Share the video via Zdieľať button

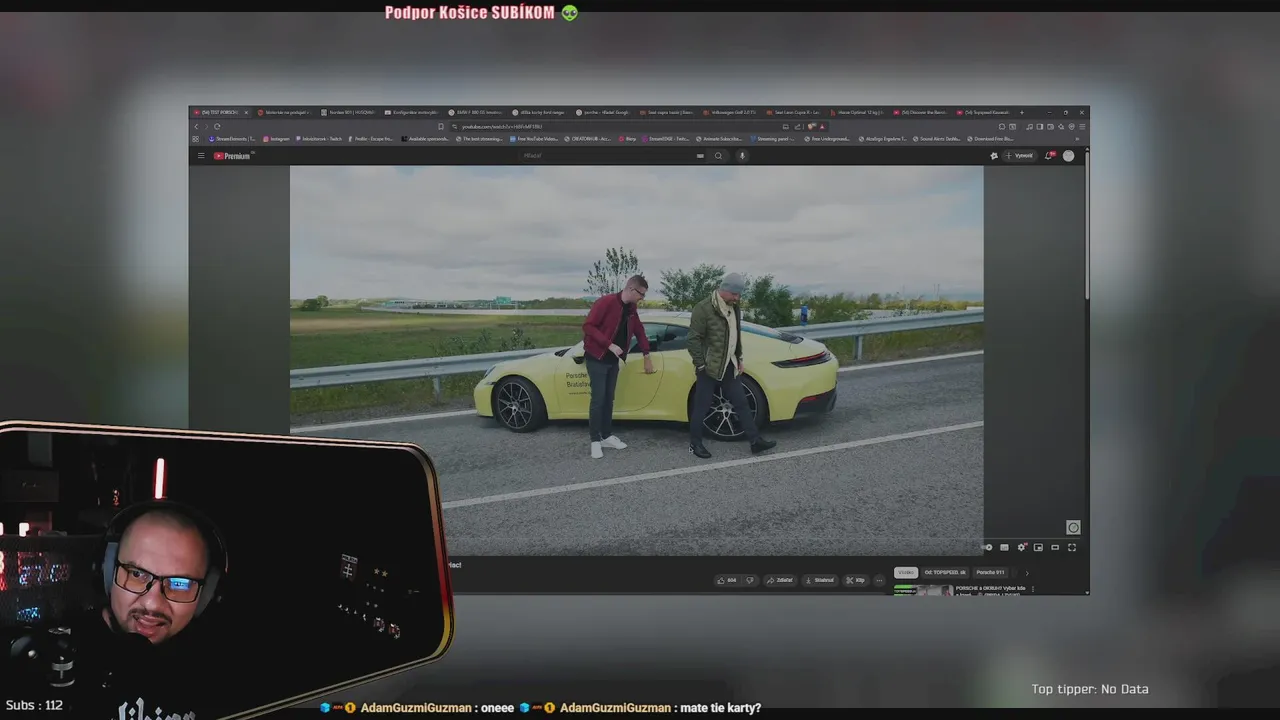(x=780, y=580)
